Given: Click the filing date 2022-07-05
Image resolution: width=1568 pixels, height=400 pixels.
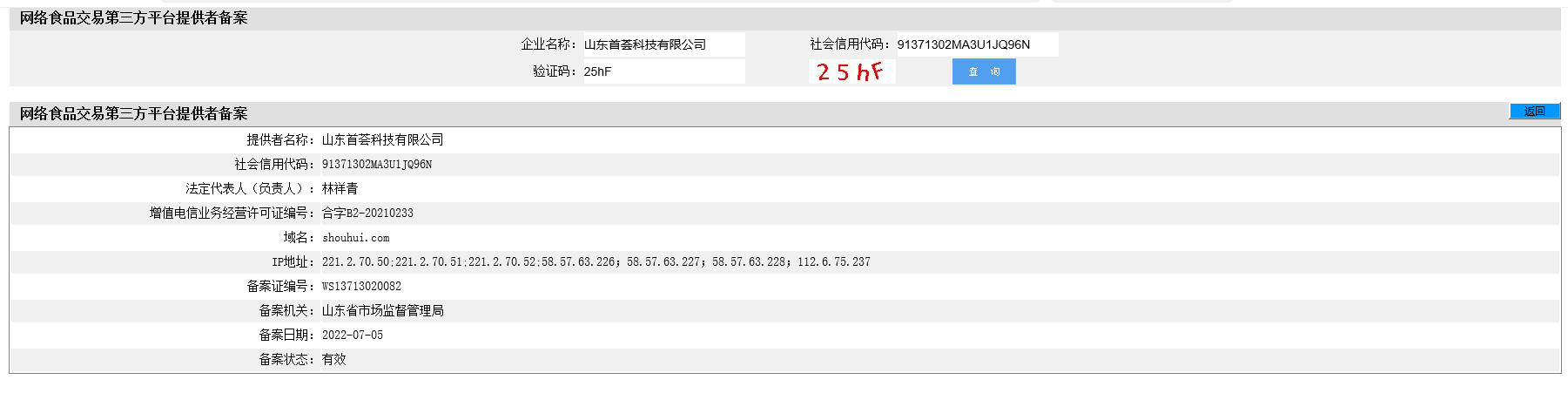Looking at the screenshot, I should [x=353, y=335].
